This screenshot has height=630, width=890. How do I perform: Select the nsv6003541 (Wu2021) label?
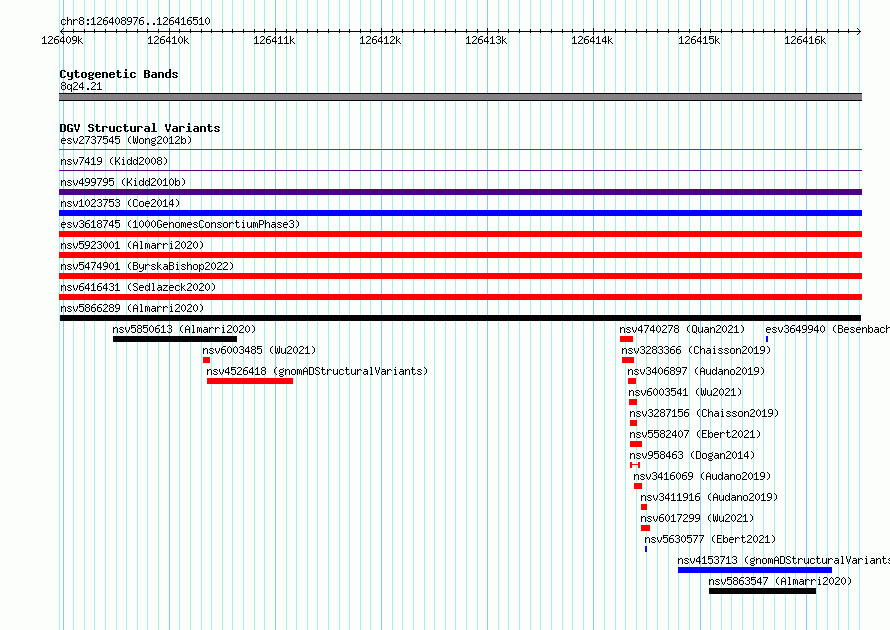point(685,392)
